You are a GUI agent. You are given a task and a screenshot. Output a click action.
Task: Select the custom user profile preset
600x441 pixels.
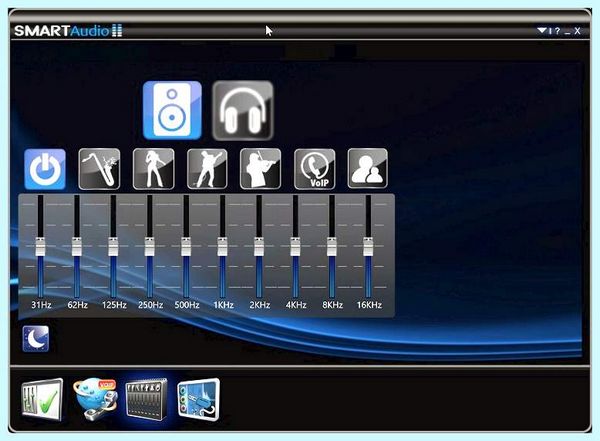point(367,169)
